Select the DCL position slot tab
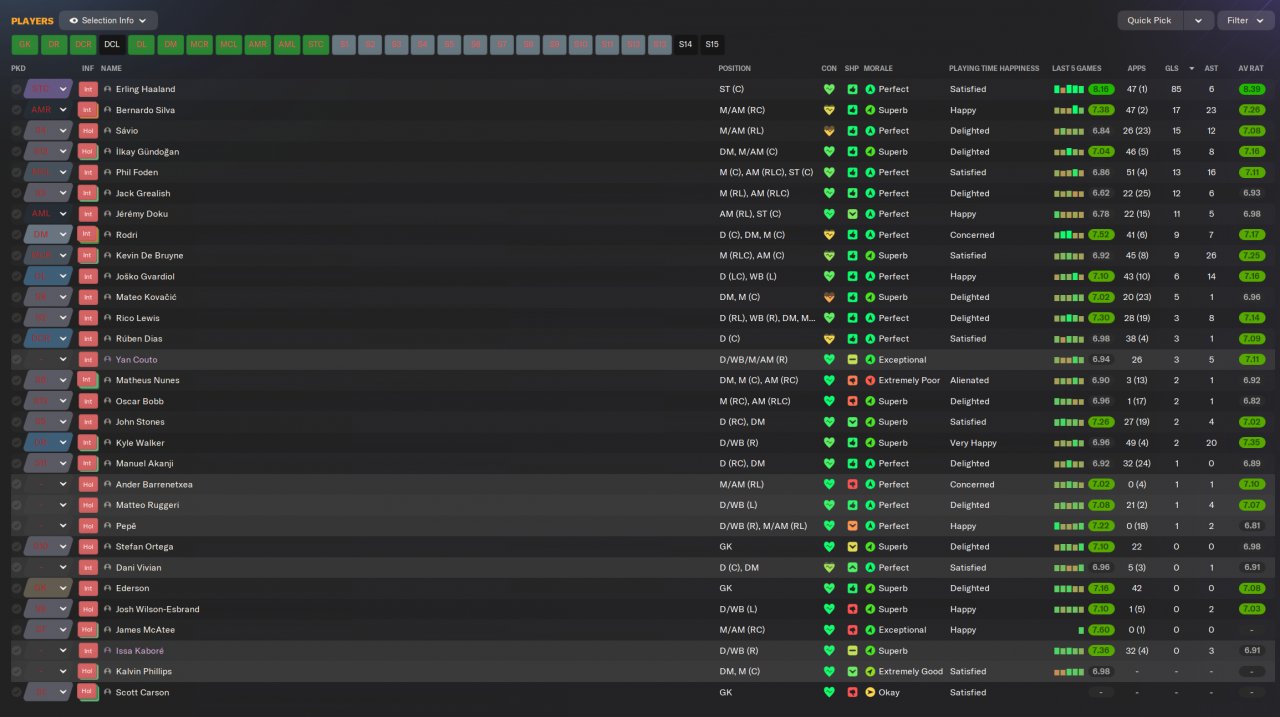 (x=112, y=44)
